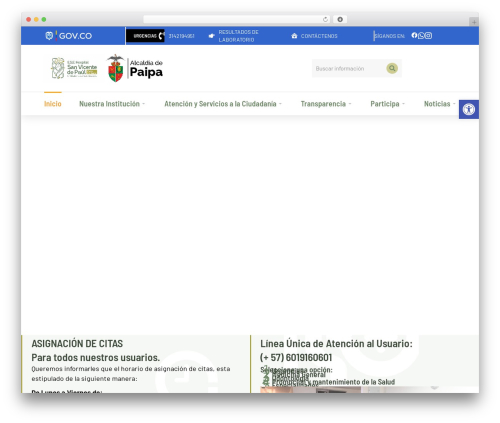Expand the Participa menu
Screen dimensions: 500x423
tap(387, 104)
